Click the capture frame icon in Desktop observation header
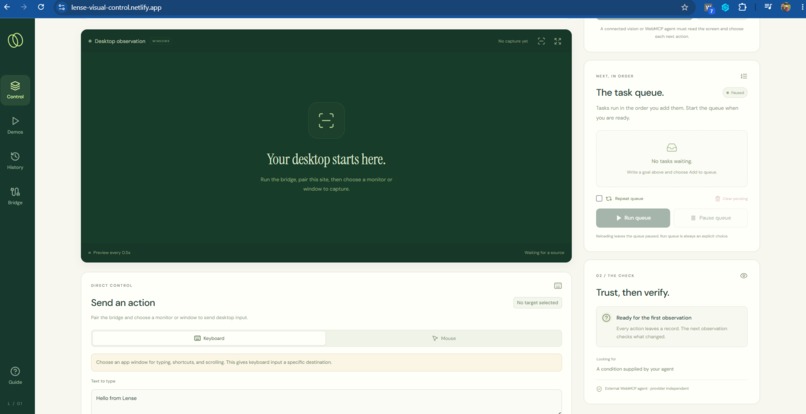Viewport: 806px width, 414px height. [541, 41]
